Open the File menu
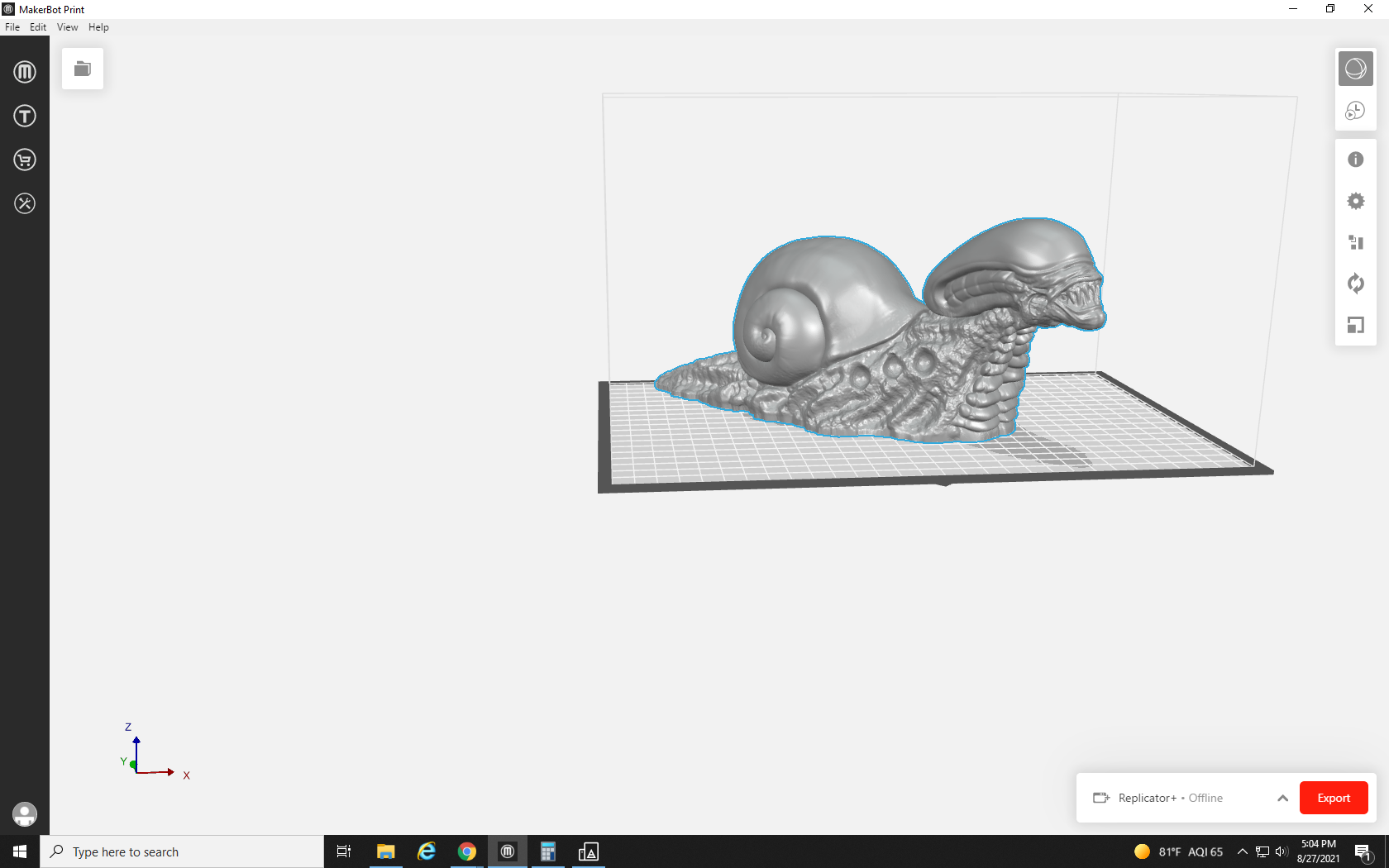 [x=12, y=27]
